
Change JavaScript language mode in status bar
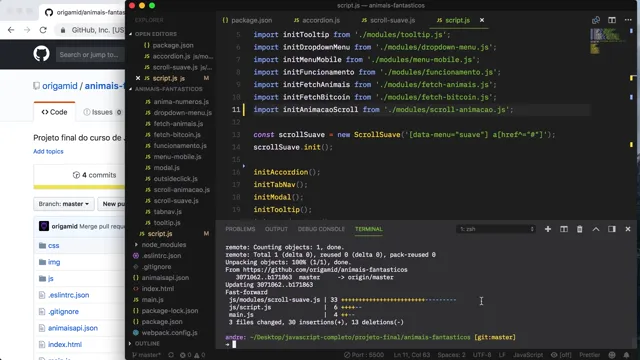[x=528, y=355]
